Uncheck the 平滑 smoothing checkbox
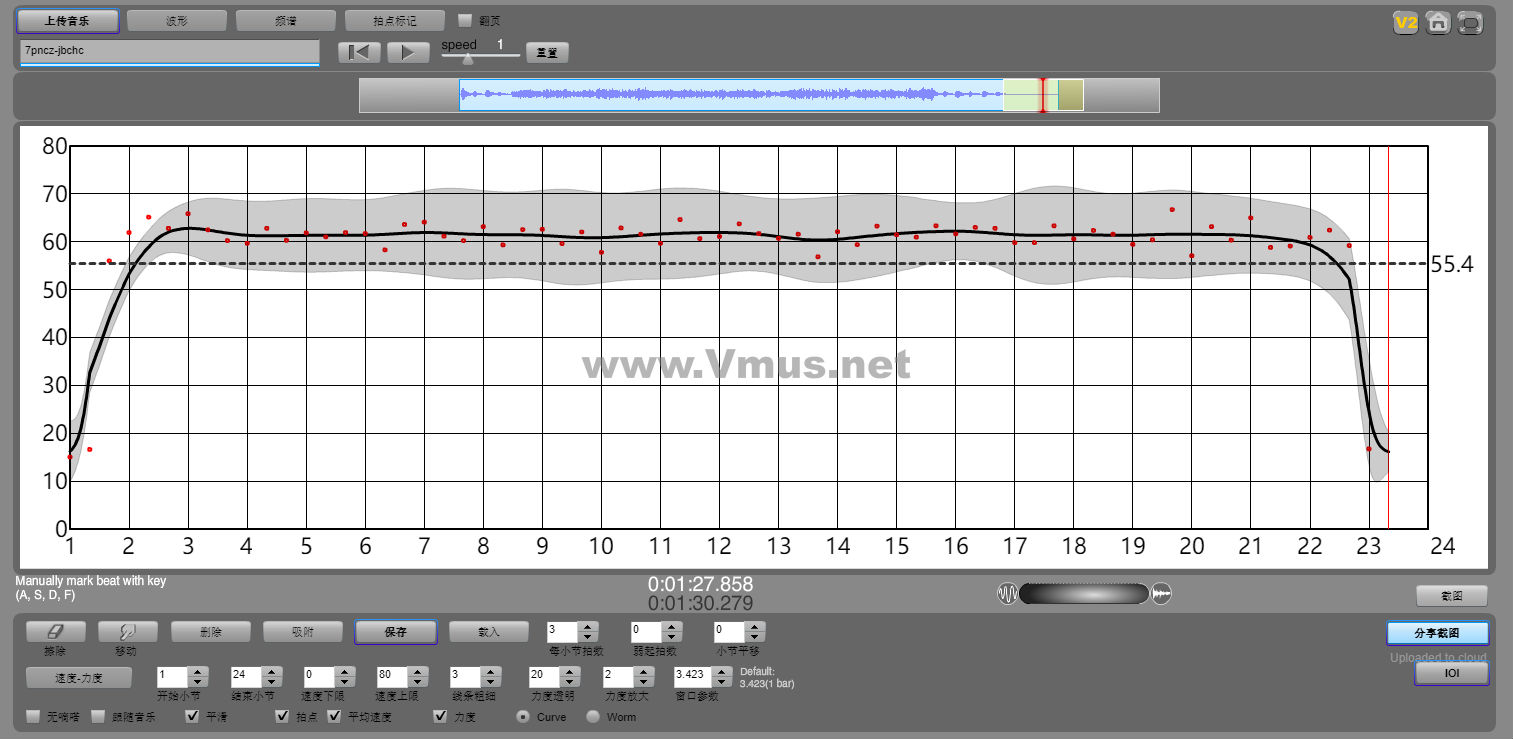This screenshot has width=1513, height=739. click(192, 717)
